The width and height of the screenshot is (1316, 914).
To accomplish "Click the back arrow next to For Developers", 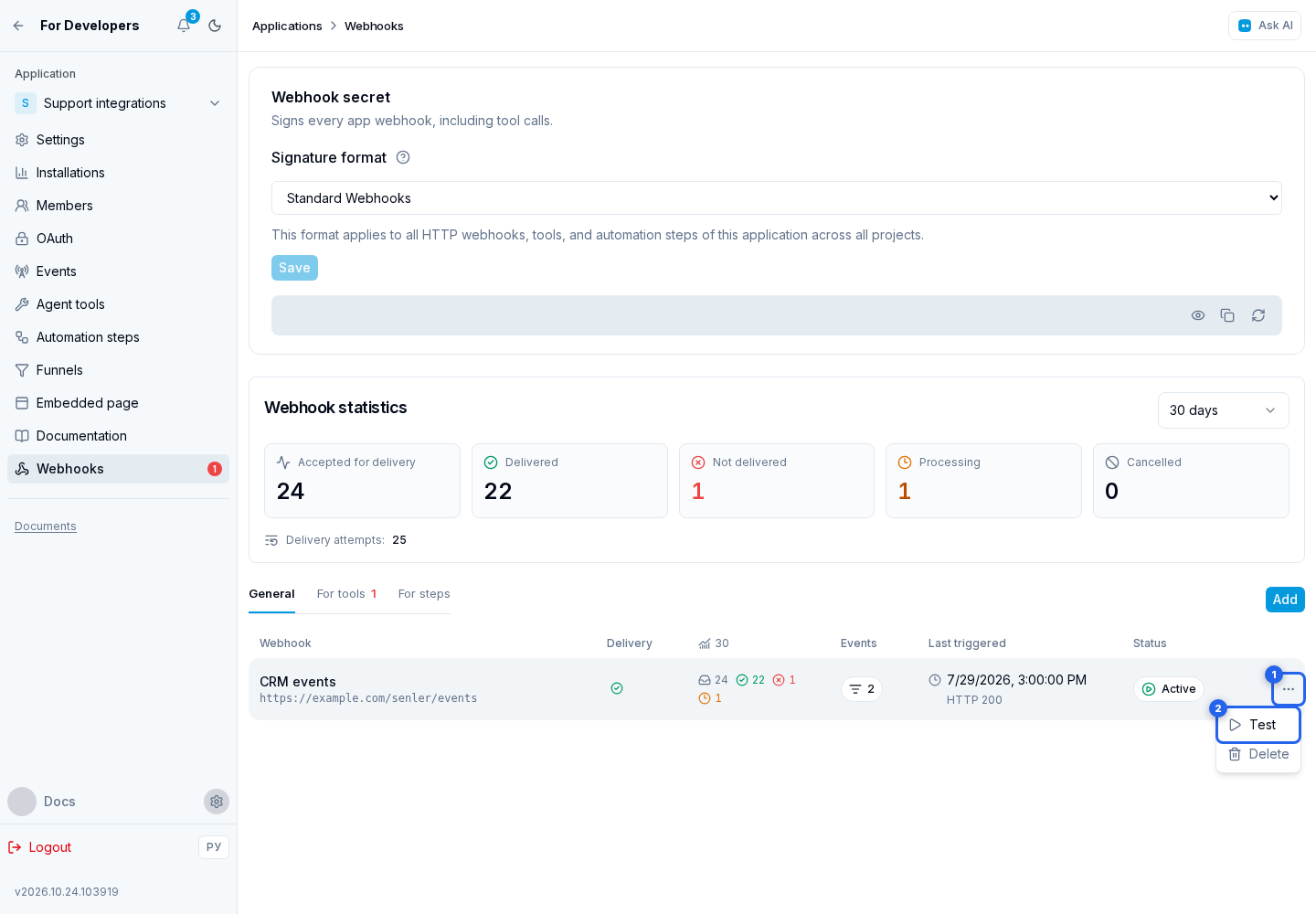I will pos(18,26).
